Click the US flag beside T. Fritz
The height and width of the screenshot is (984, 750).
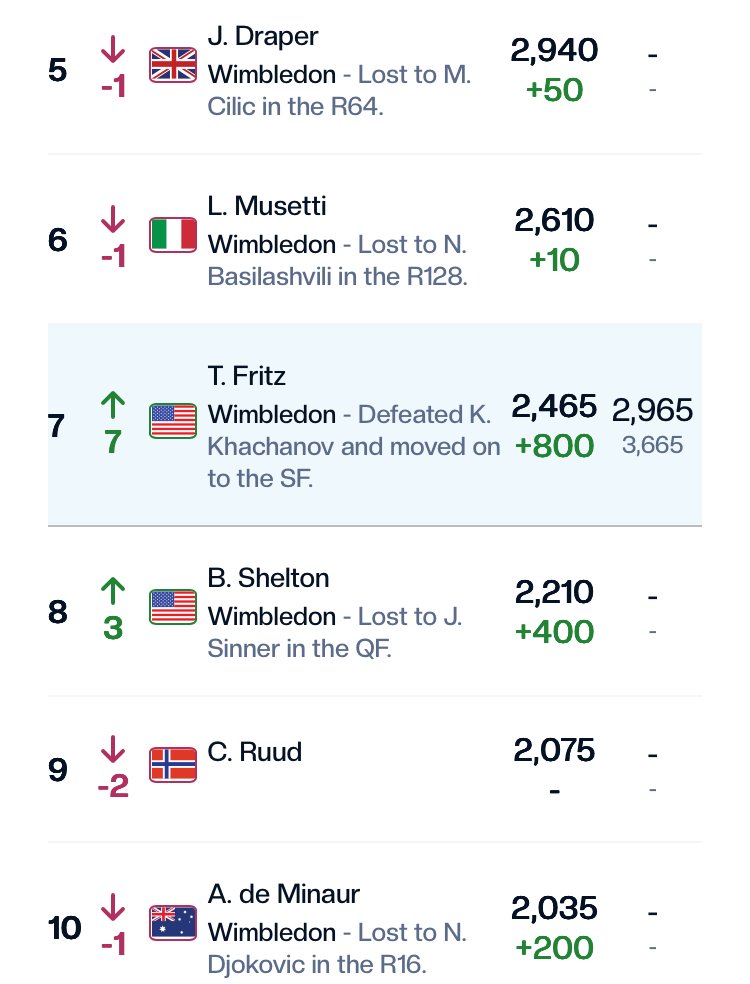coord(173,420)
